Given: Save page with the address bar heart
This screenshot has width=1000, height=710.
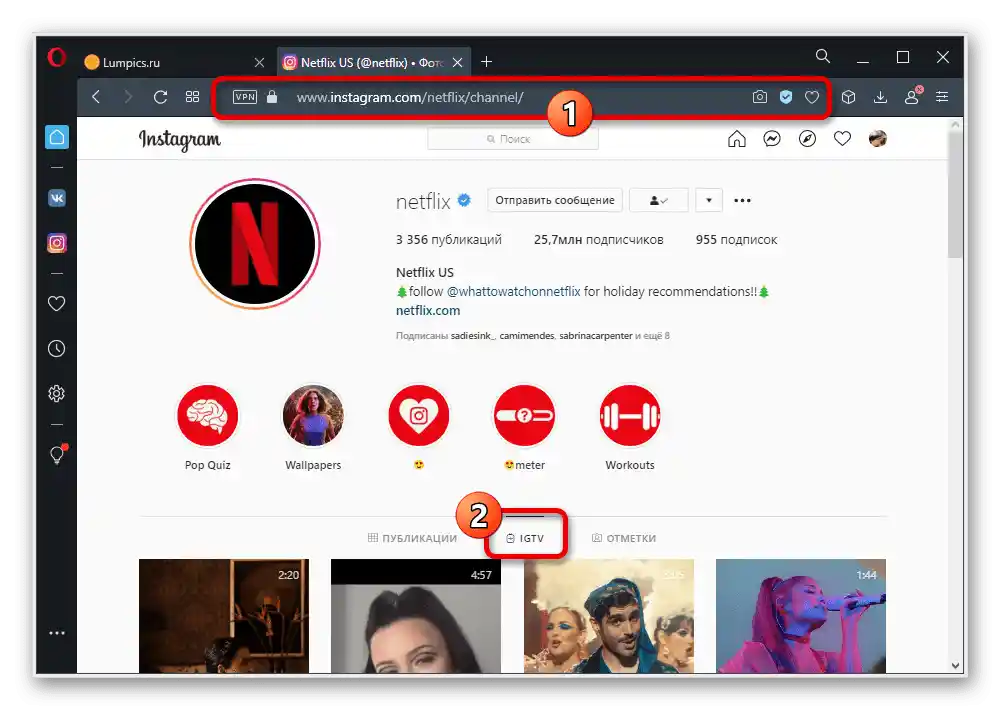Looking at the screenshot, I should [814, 97].
